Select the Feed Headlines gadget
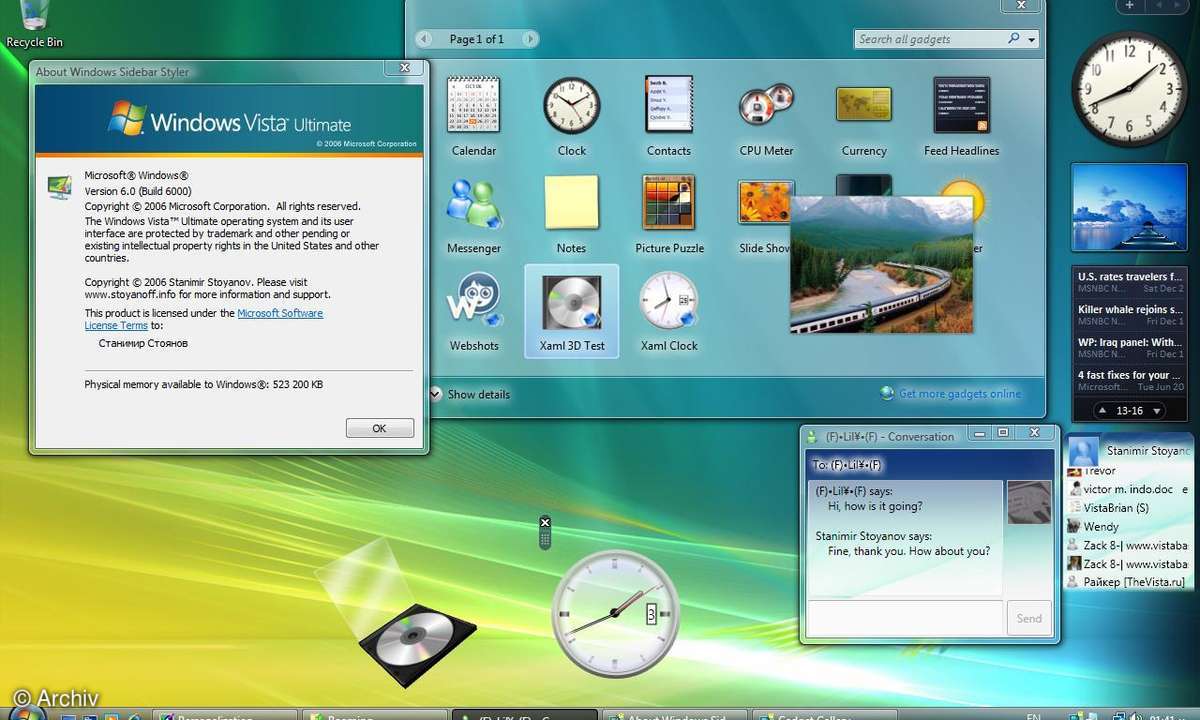Screen dimensions: 1200x720 (961, 105)
